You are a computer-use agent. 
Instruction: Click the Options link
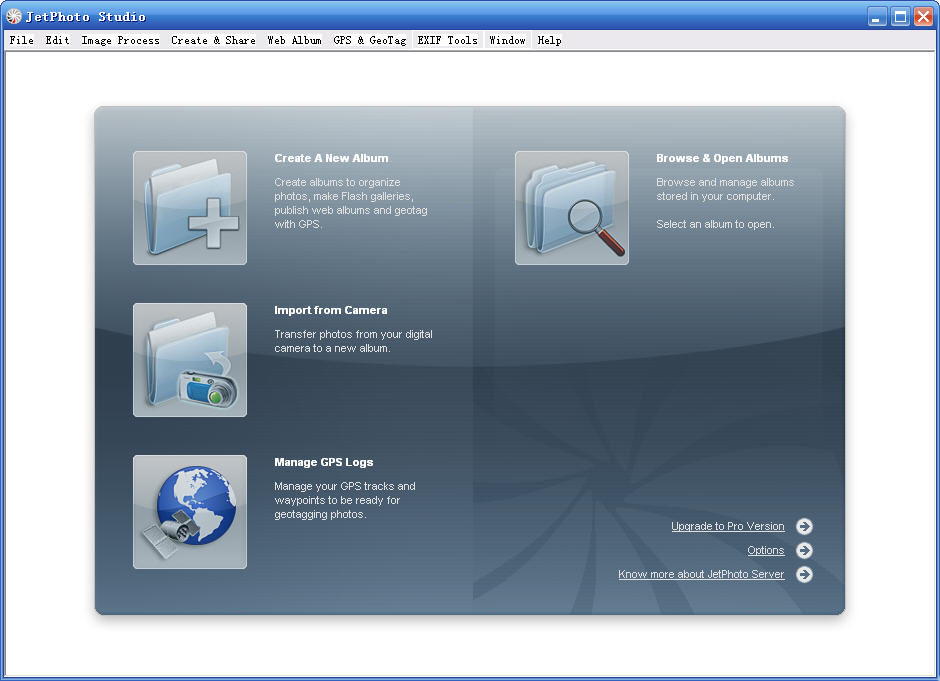pyautogui.click(x=765, y=551)
